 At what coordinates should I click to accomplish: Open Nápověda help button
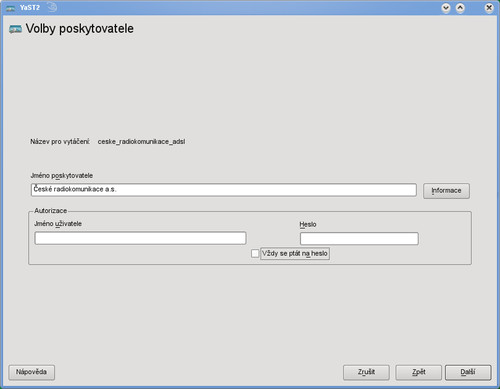[31, 372]
